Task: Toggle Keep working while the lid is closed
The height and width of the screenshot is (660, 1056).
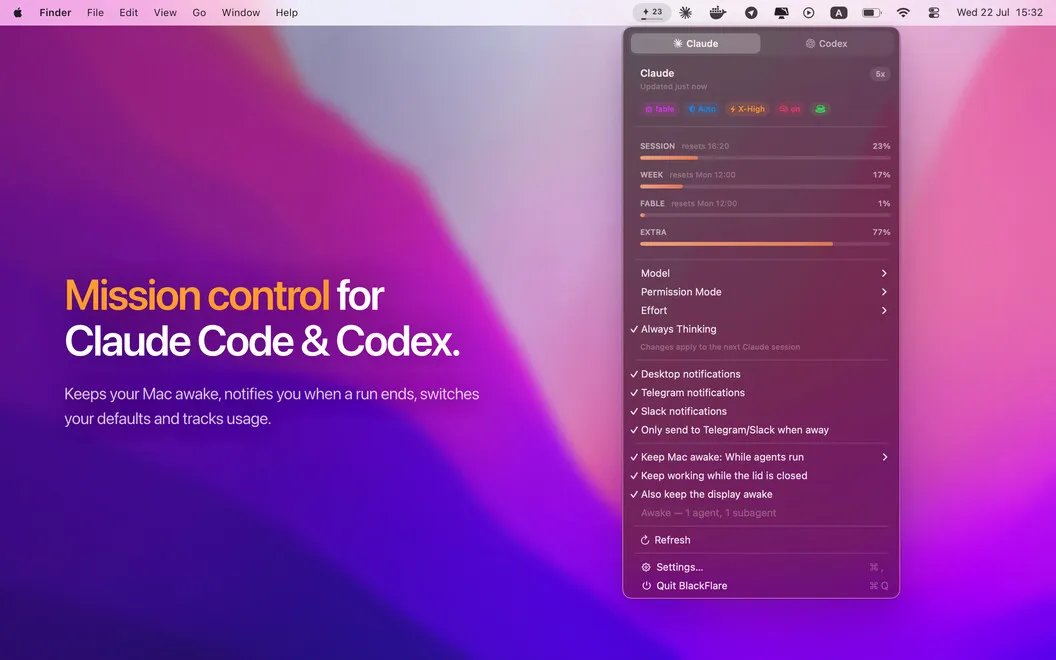Action: 761,475
